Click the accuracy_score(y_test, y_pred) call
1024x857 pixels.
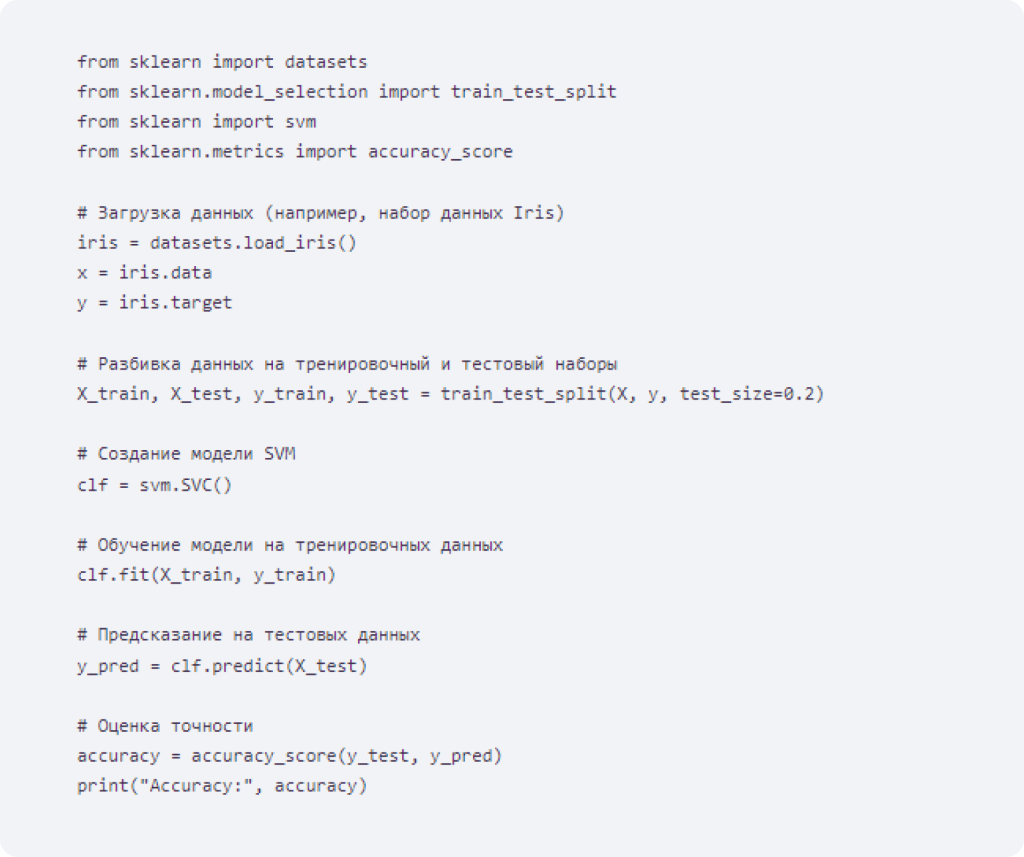tap(346, 756)
